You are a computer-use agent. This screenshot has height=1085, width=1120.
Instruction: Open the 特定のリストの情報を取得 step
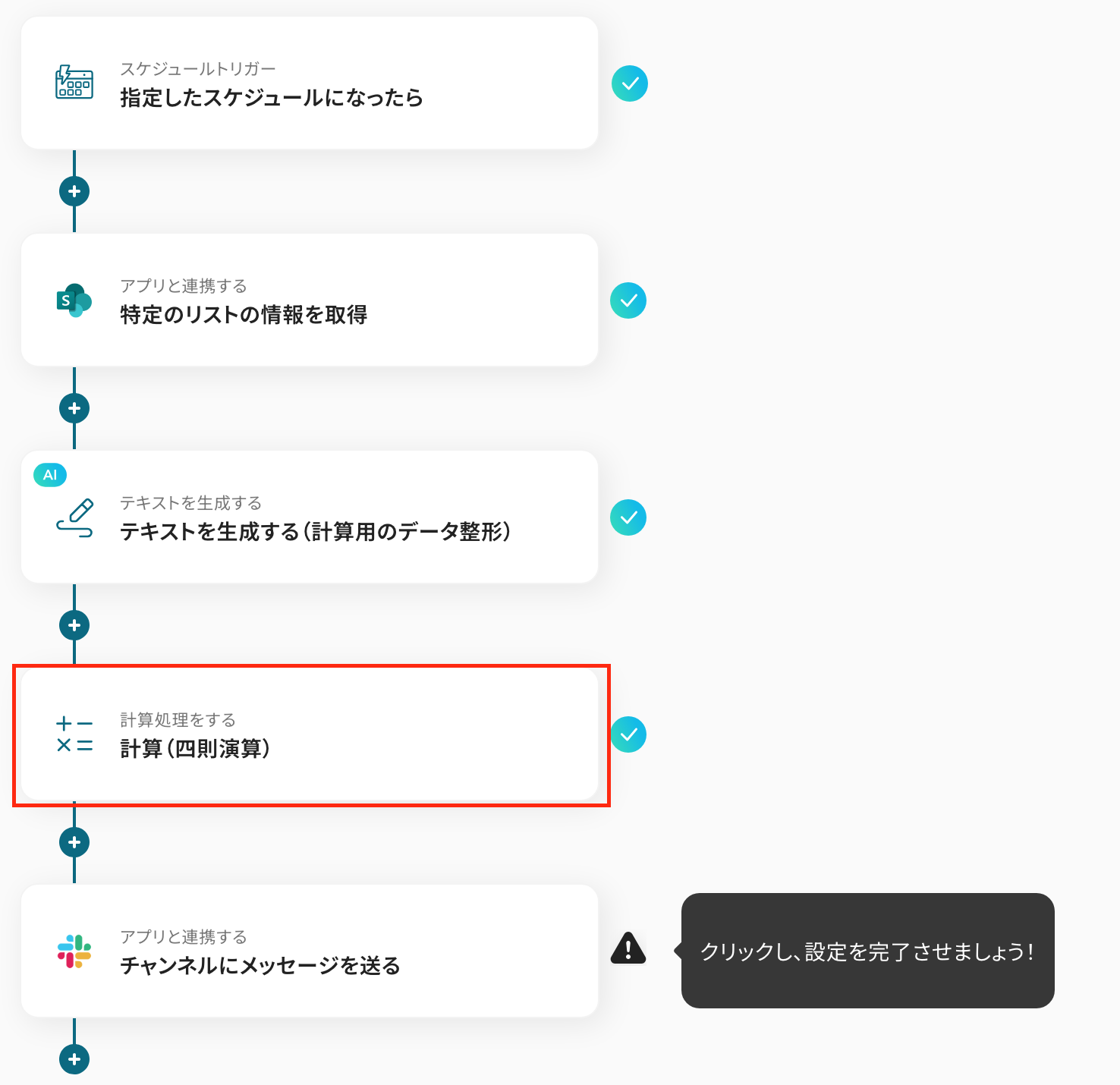pyautogui.click(x=310, y=300)
